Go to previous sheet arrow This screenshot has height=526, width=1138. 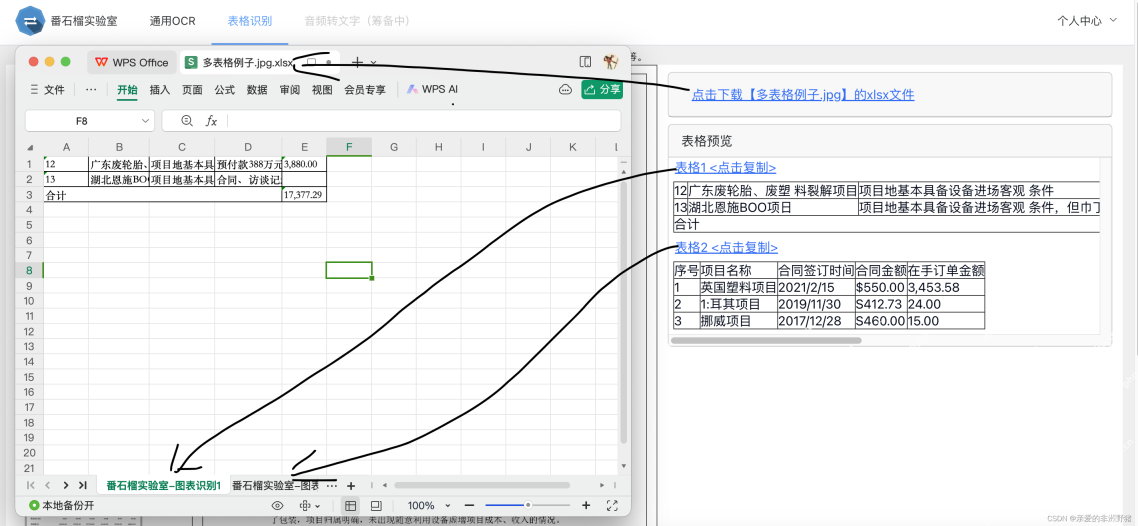pyautogui.click(x=47, y=485)
